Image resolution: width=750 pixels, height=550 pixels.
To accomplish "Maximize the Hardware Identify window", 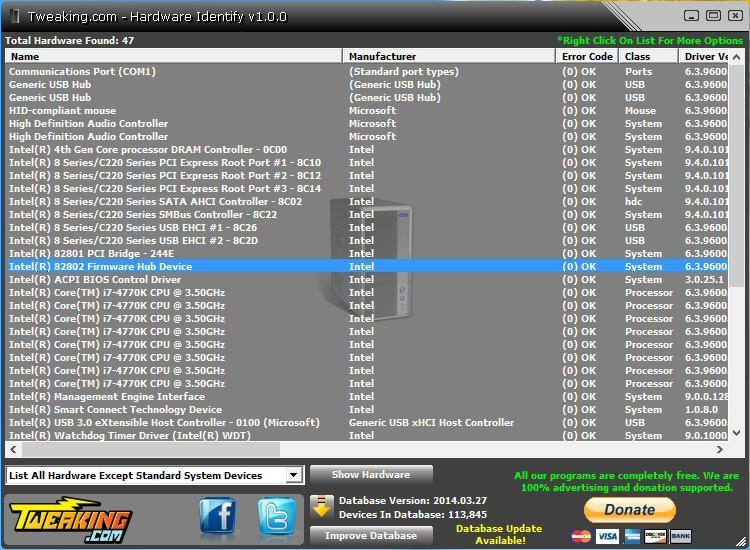I will click(713, 16).
